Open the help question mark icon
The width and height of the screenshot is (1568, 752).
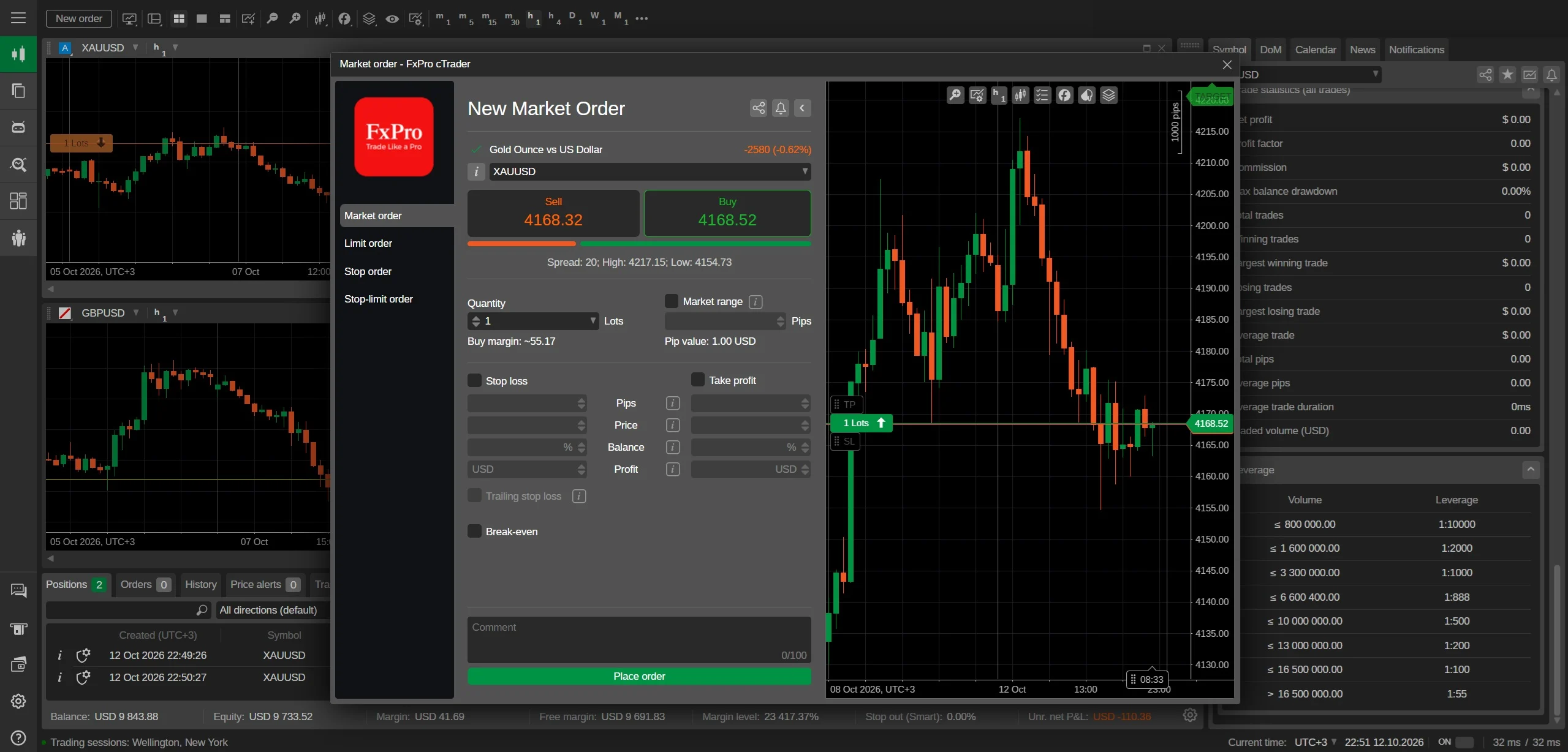pyautogui.click(x=18, y=737)
